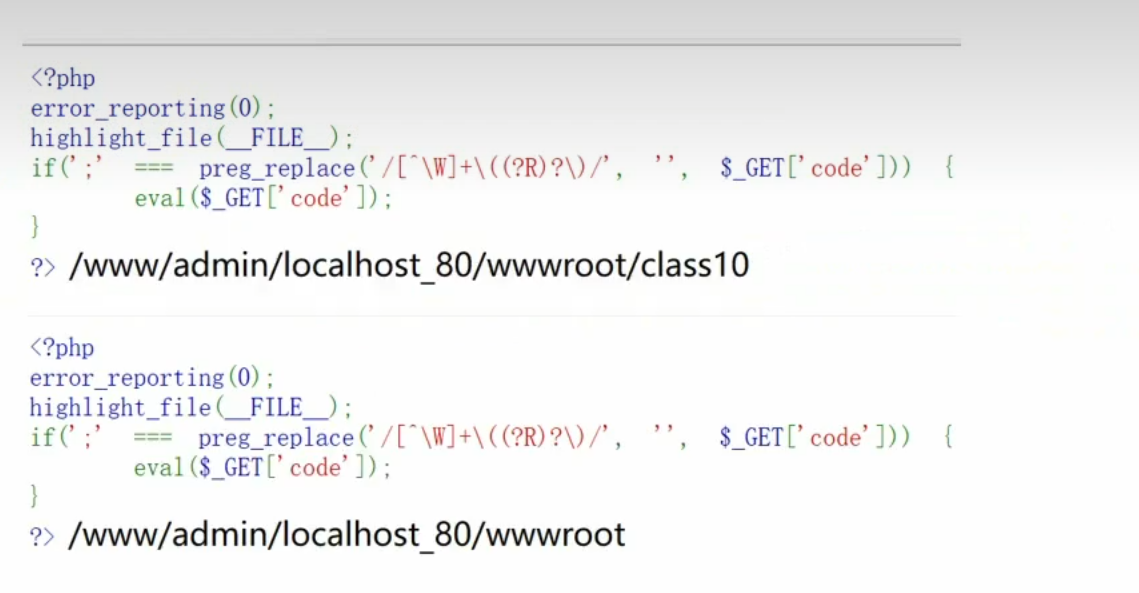Click highlight_file(__FILE__) in the second code block

pos(191,408)
